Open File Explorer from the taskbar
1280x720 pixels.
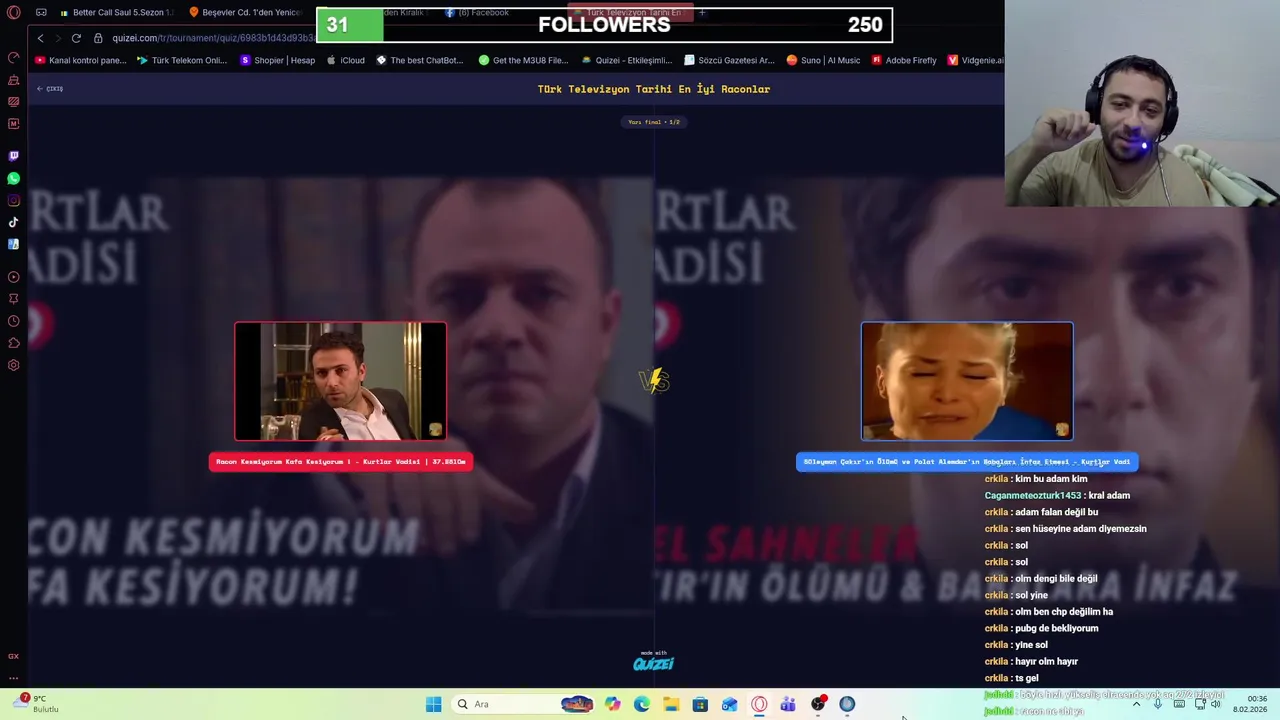pos(671,704)
